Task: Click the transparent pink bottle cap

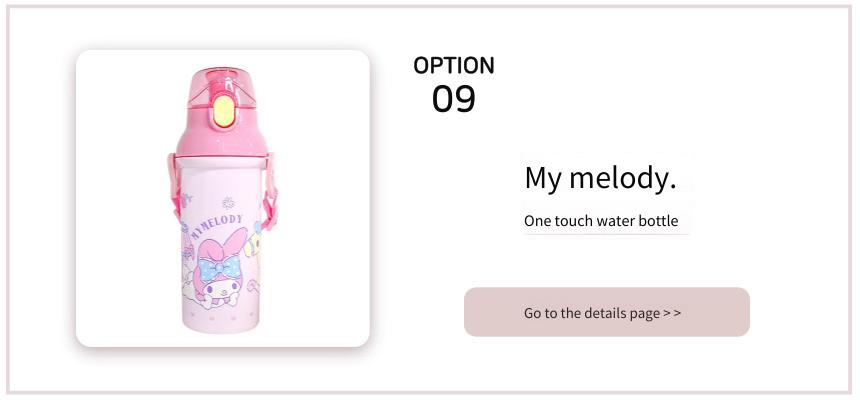Action: [222, 91]
